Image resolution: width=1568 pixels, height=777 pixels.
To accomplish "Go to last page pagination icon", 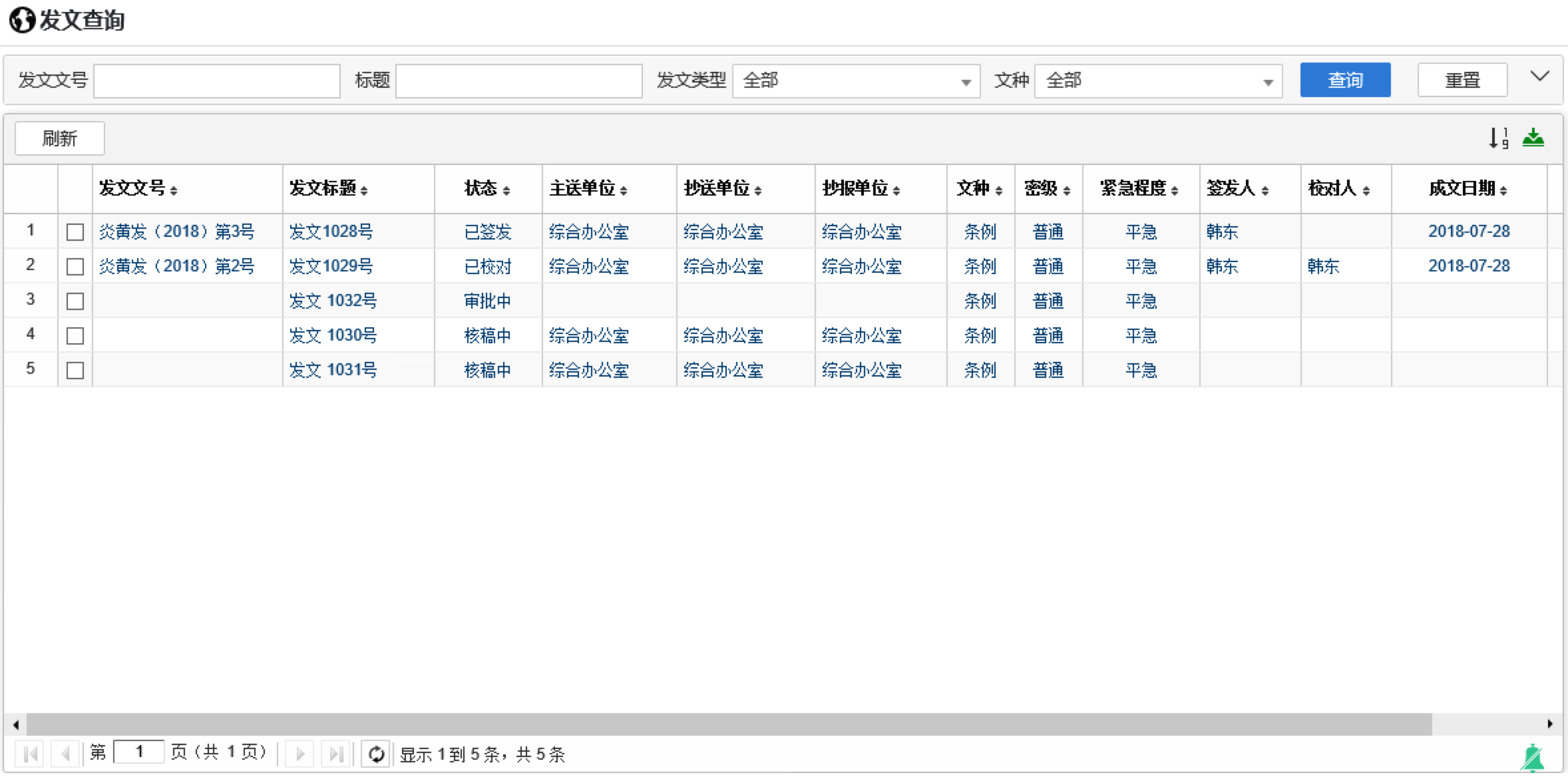I will [336, 754].
